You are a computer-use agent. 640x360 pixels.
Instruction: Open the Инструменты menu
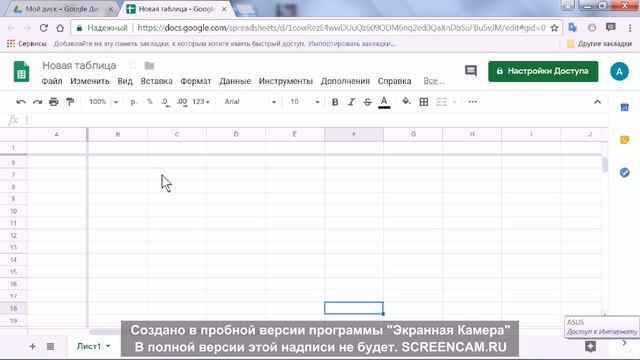click(x=286, y=81)
